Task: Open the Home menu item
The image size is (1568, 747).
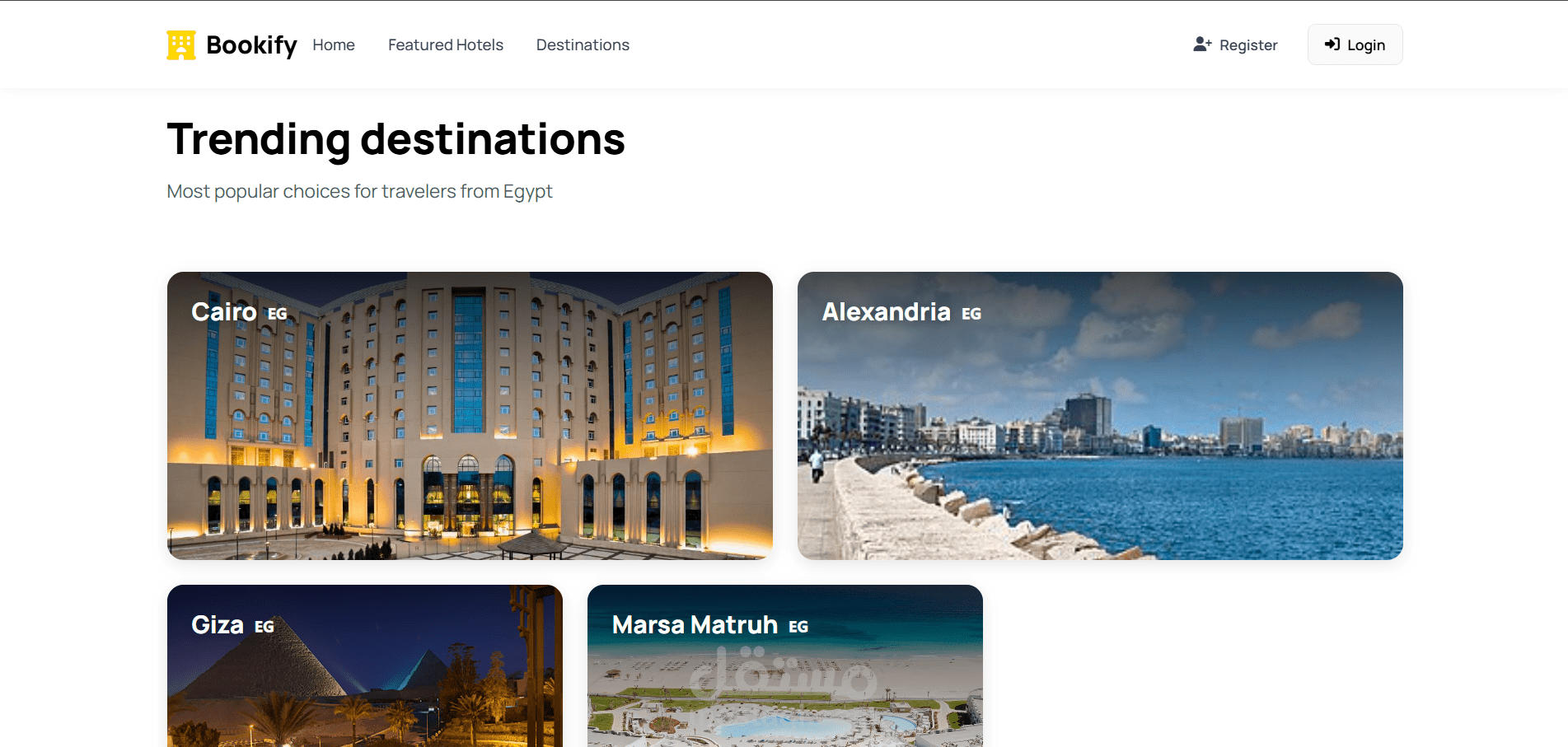Action: click(334, 45)
